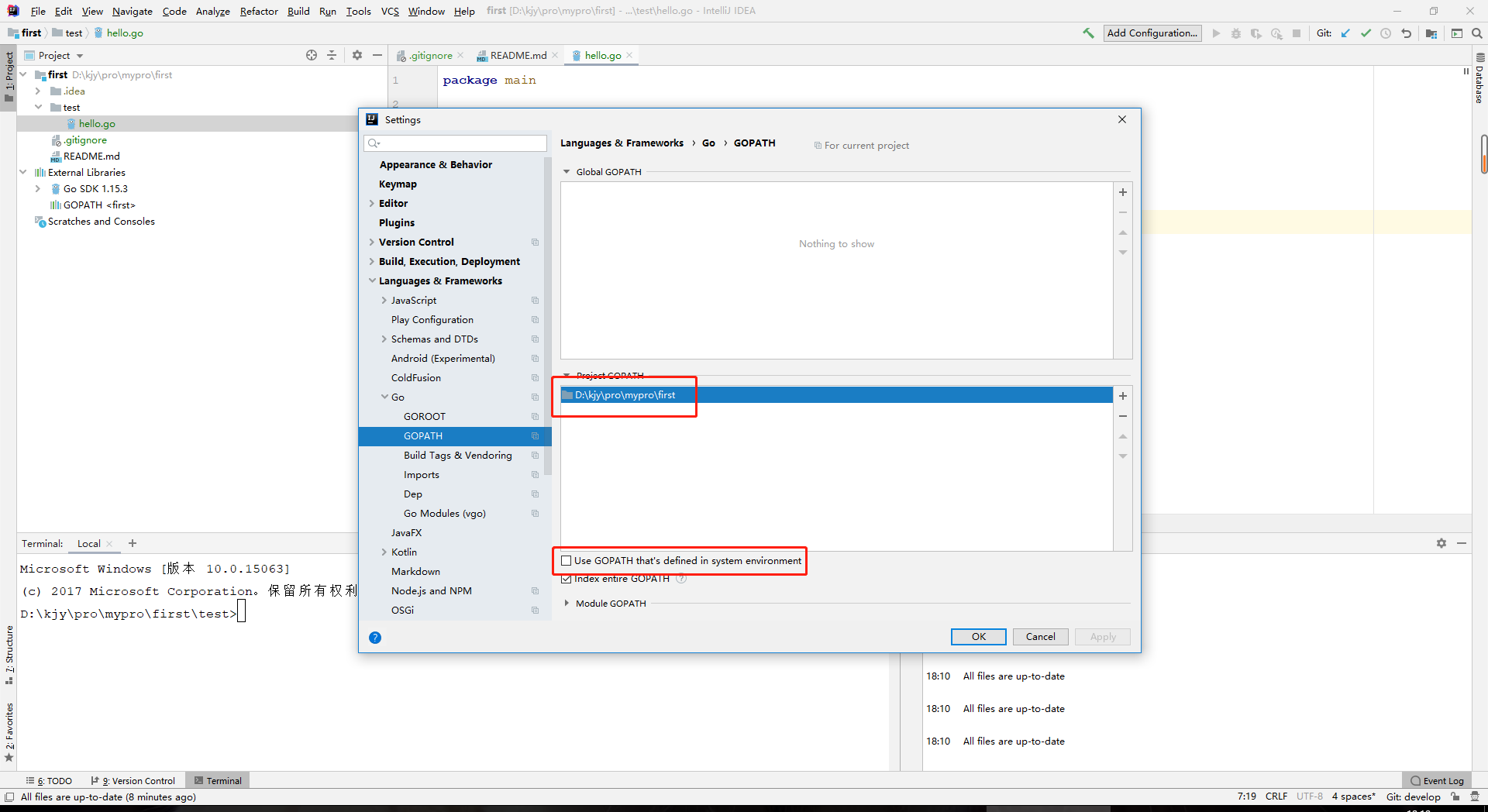This screenshot has height=812, width=1488.
Task: Add a path to Project GOPATH with plus
Action: 1123,396
